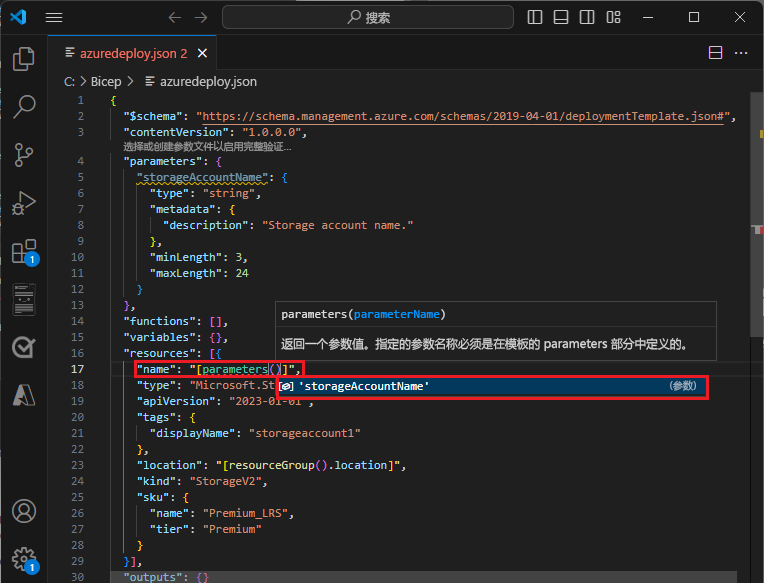The image size is (764, 583).
Task: Open Source Control view
Action: point(23,155)
